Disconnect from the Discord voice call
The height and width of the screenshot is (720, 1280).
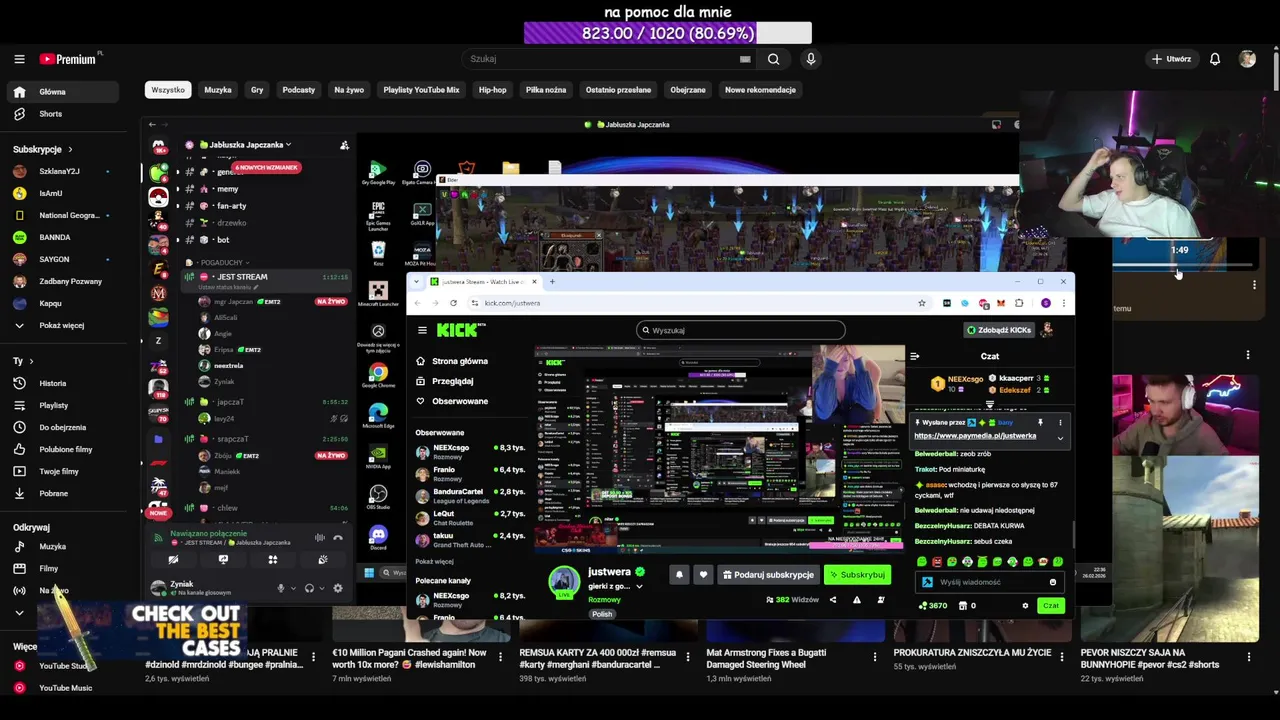click(338, 537)
